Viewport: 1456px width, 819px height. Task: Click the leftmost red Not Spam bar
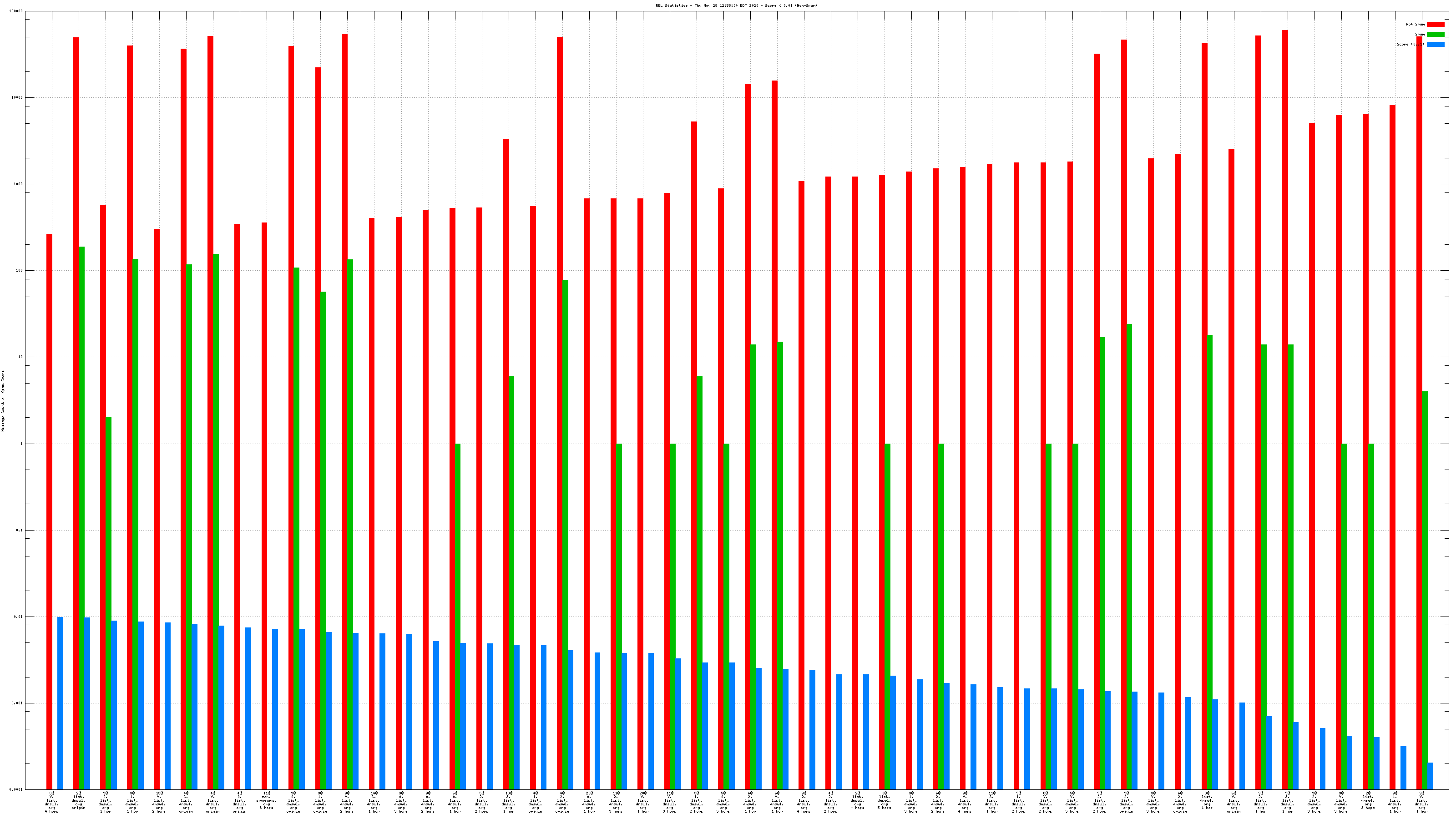[x=49, y=509]
